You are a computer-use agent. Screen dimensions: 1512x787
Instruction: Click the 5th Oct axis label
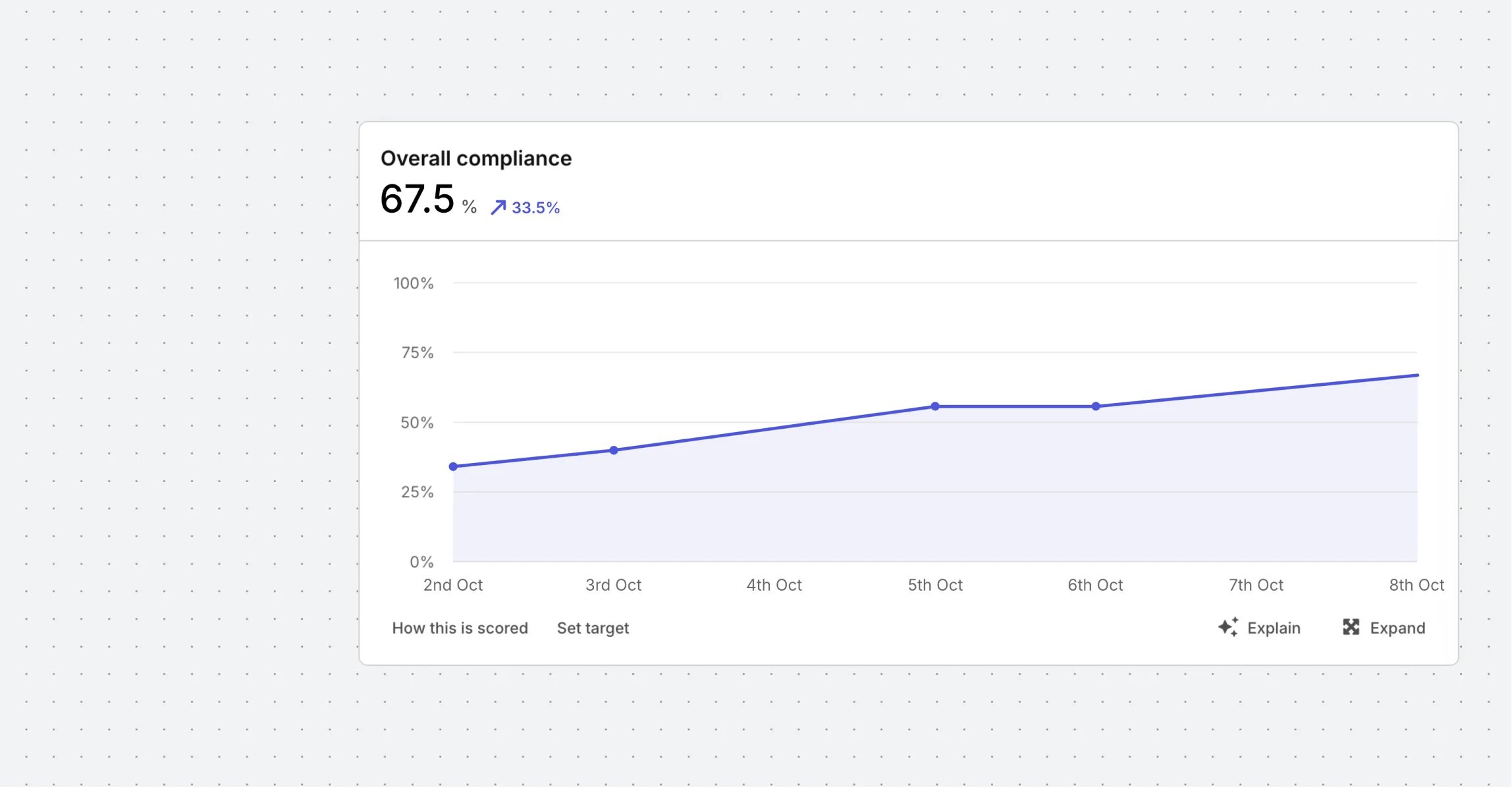click(x=935, y=585)
